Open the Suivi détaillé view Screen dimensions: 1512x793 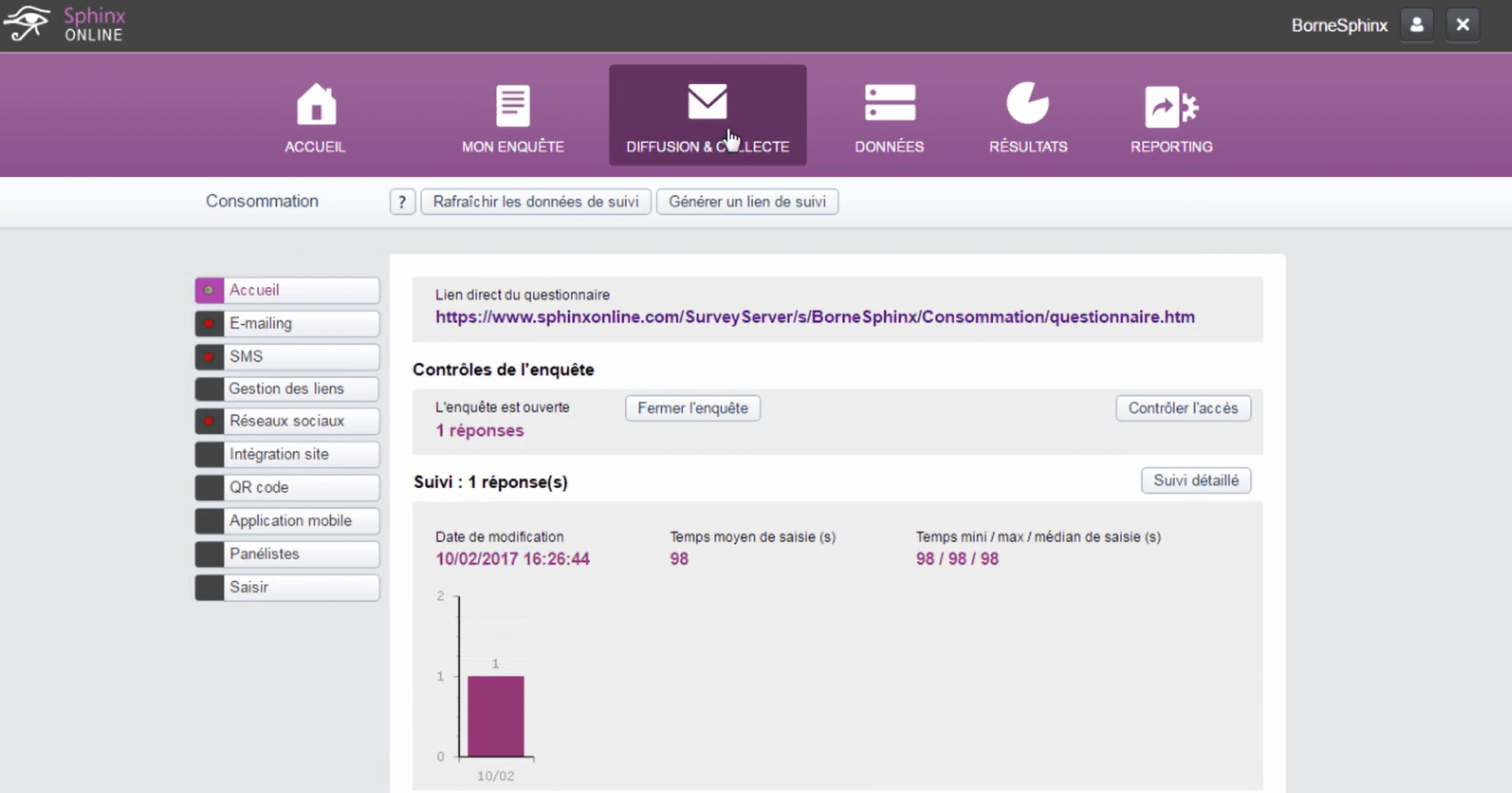point(1195,481)
